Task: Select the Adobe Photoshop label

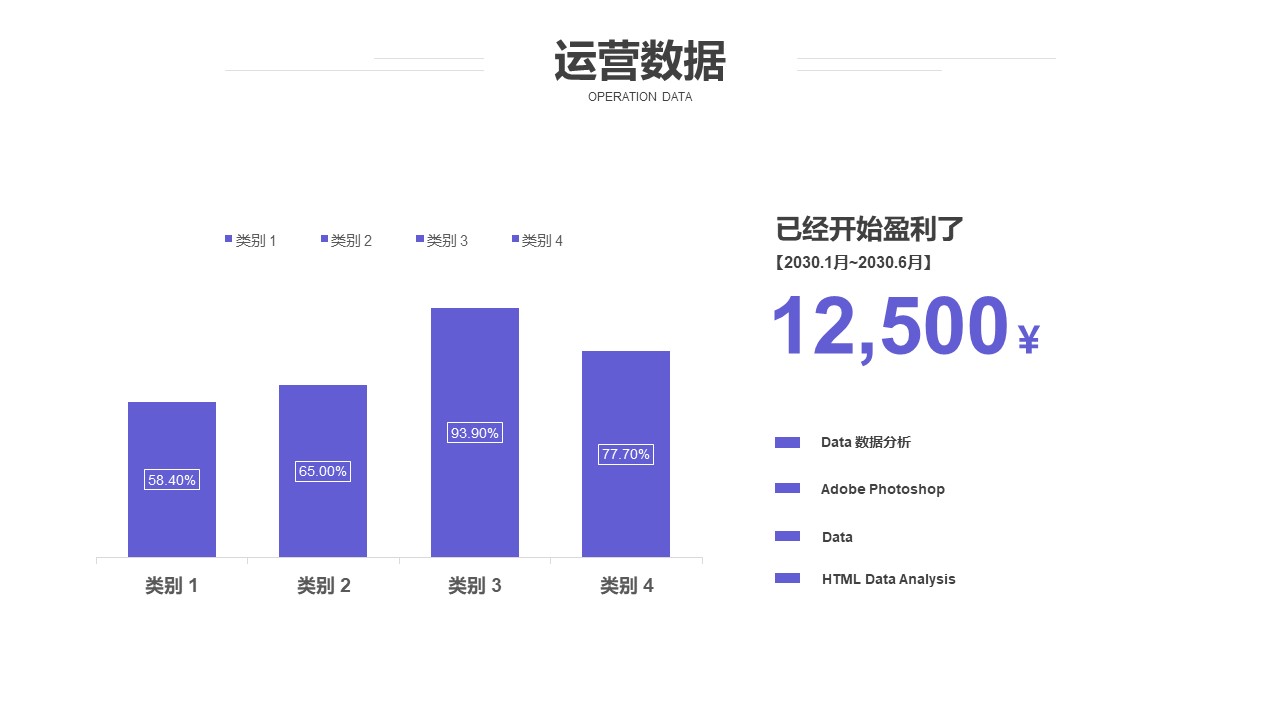Action: tap(883, 489)
